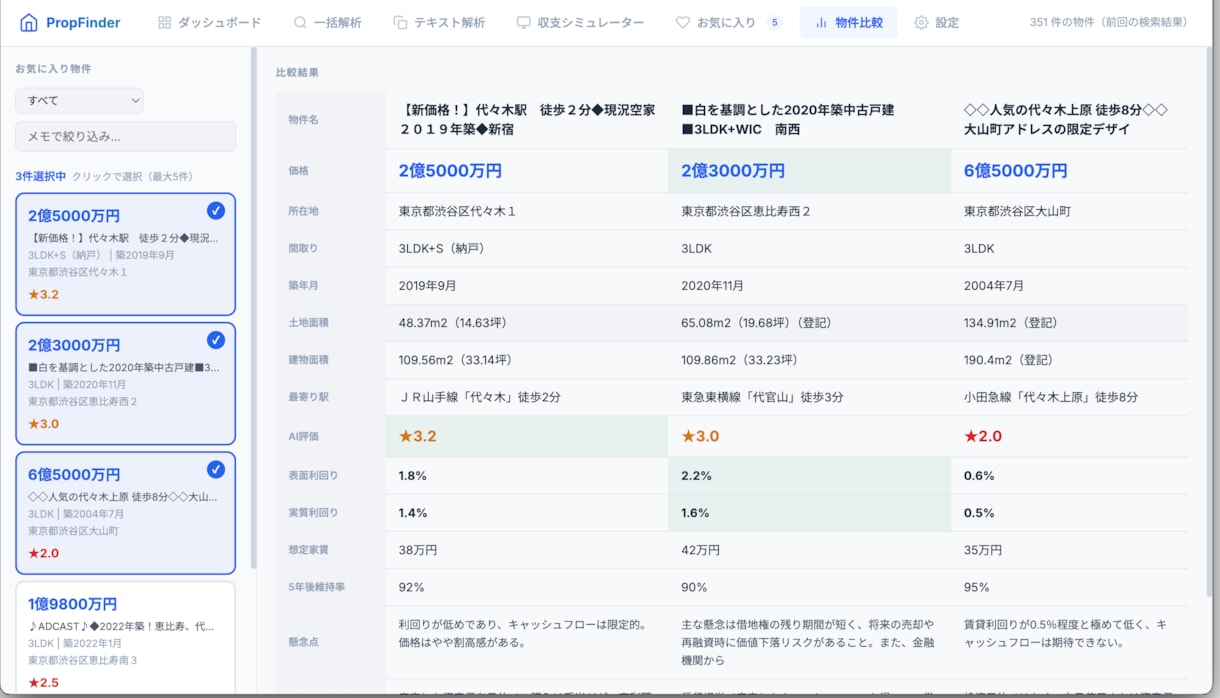Click the ★2.0 AI rating in table
The height and width of the screenshot is (698, 1220).
983,436
